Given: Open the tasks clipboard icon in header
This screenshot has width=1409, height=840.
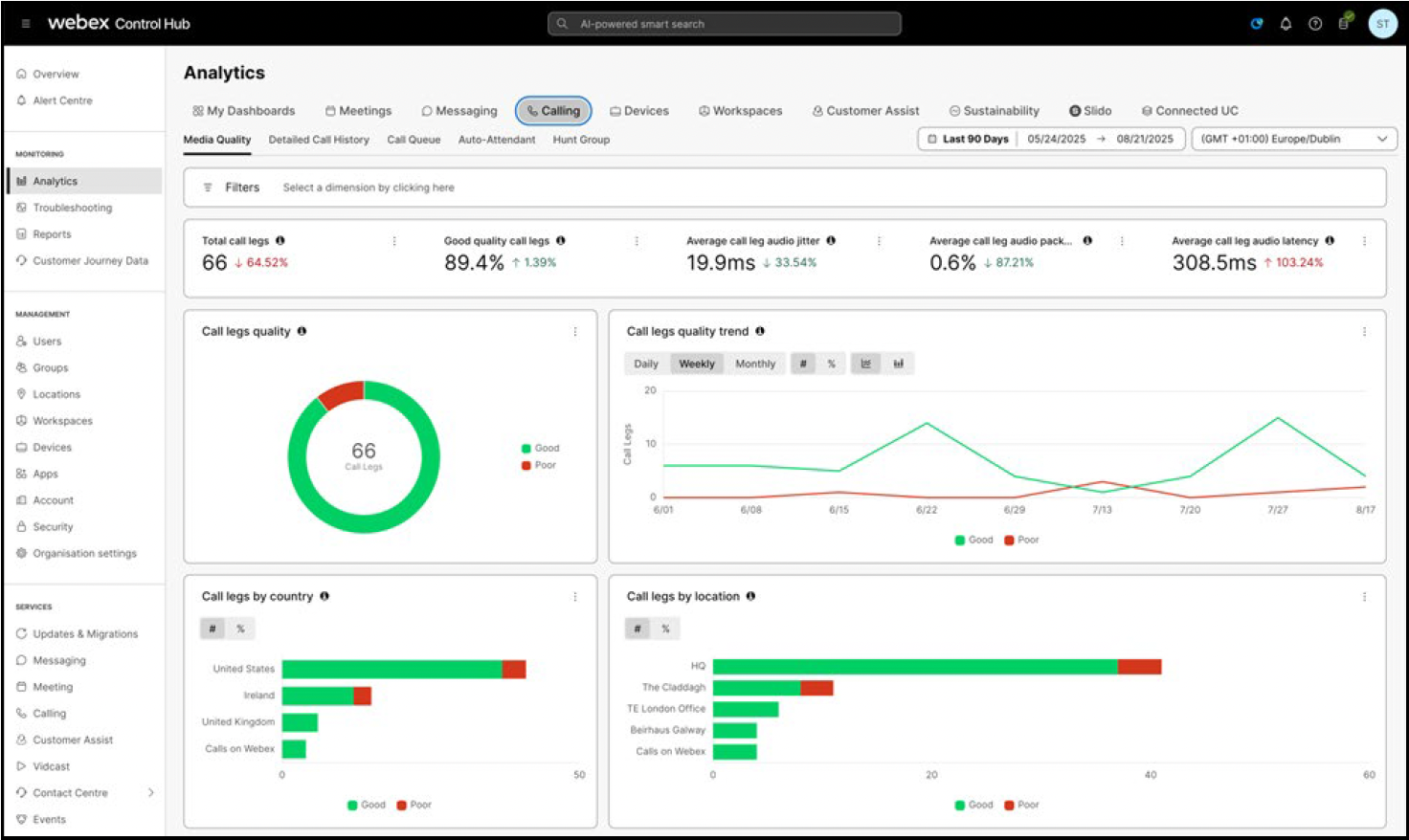Looking at the screenshot, I should pyautogui.click(x=1345, y=22).
